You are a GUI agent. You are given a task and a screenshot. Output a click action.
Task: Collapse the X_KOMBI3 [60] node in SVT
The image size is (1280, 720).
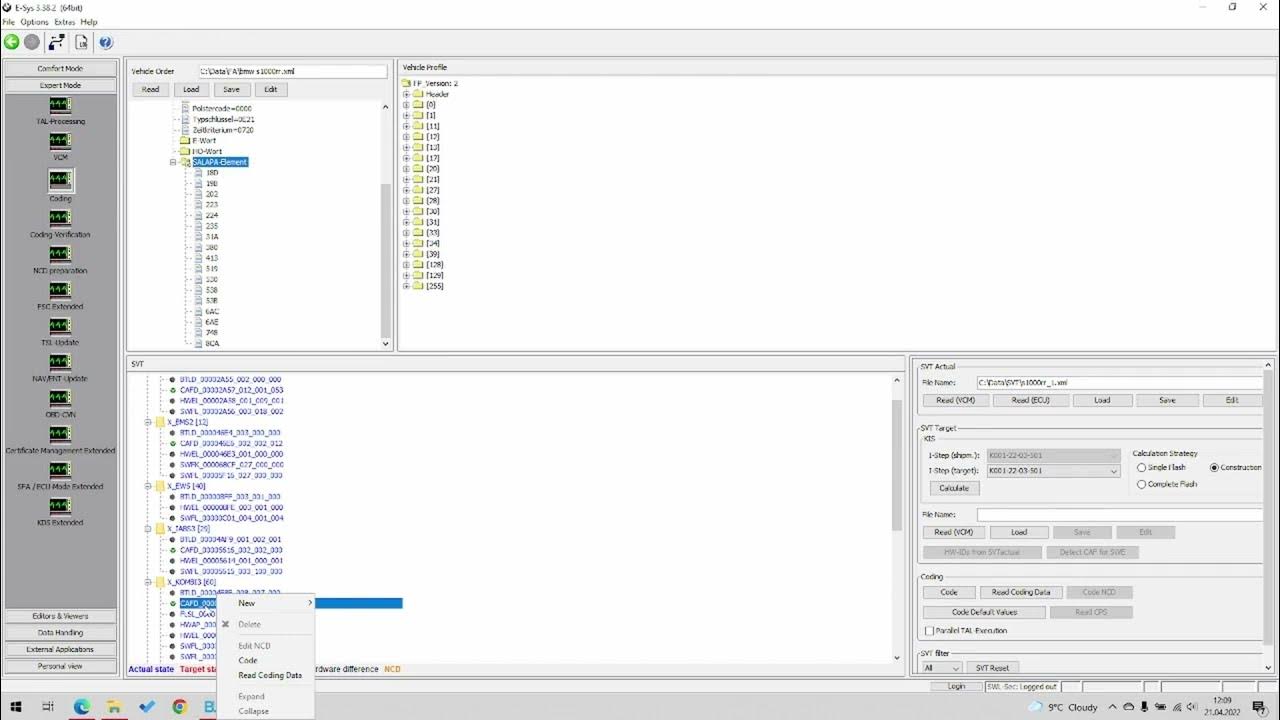tap(148, 582)
